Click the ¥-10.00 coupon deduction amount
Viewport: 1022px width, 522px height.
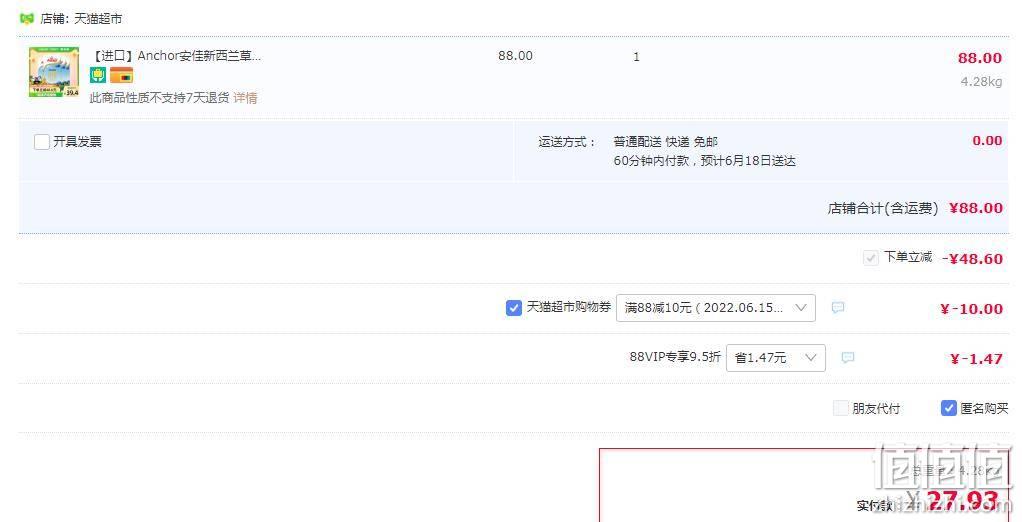pos(971,309)
